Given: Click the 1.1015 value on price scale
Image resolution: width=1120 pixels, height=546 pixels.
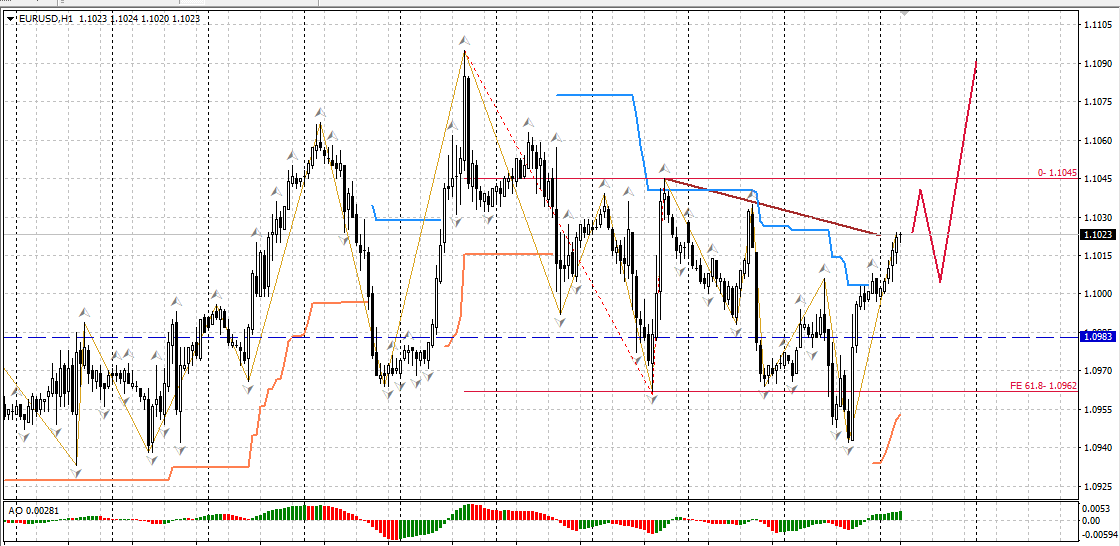Looking at the screenshot, I should 1097,255.
